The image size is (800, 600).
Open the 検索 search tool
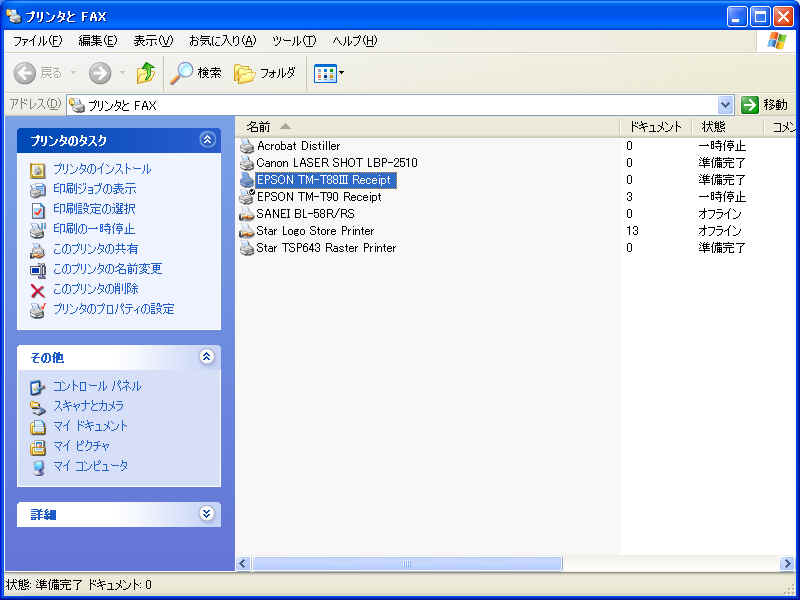point(196,73)
